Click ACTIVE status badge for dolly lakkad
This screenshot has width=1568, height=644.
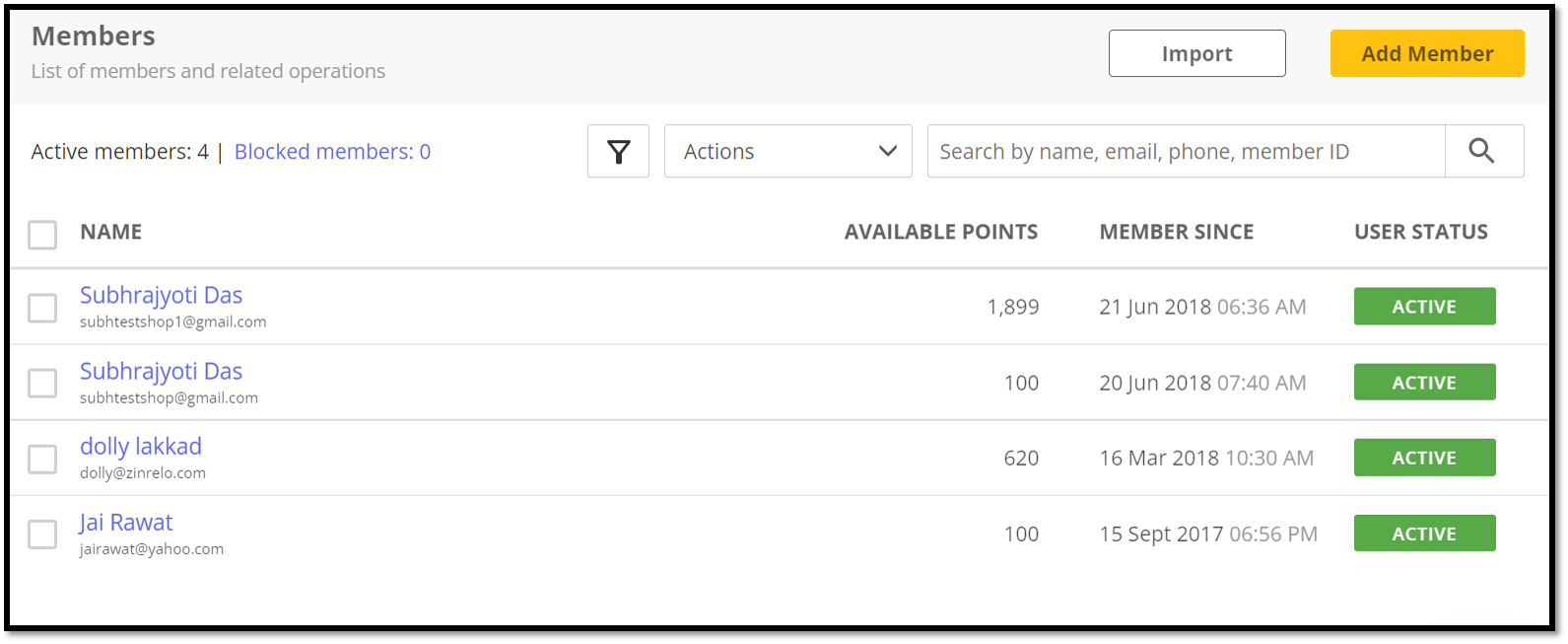1424,458
